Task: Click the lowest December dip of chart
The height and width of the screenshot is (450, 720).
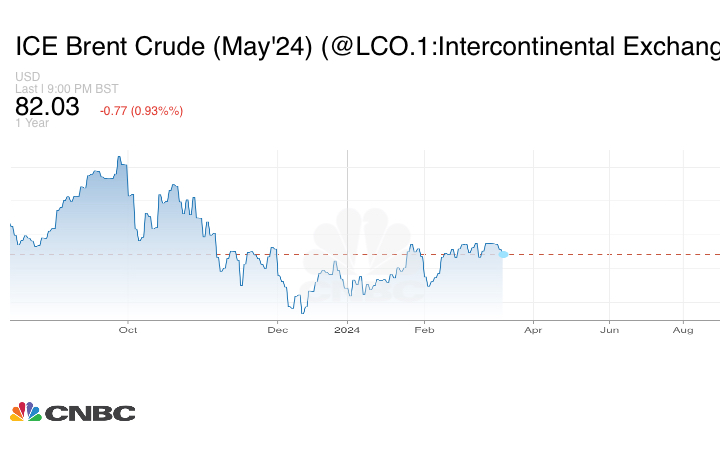Action: [x=302, y=313]
